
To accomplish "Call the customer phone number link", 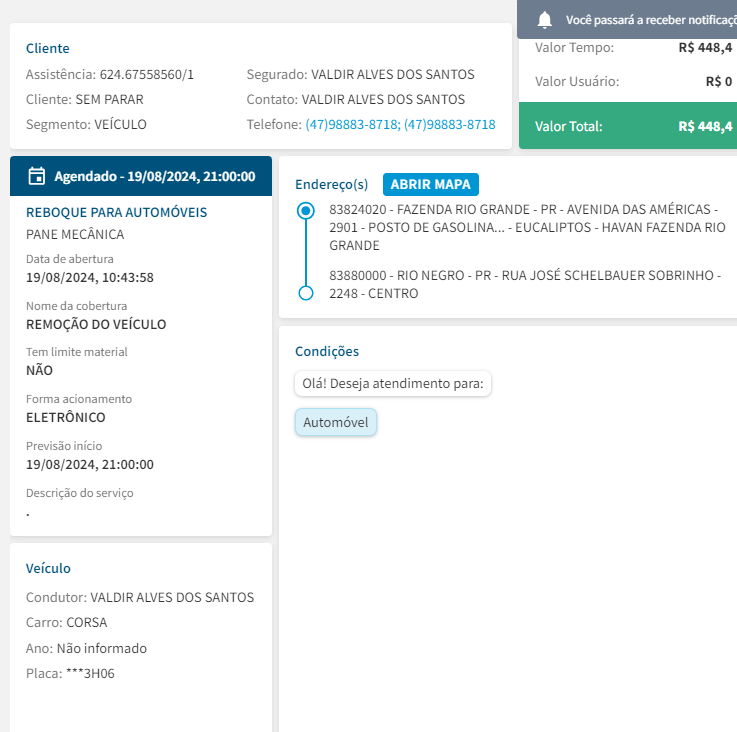I will [400, 124].
